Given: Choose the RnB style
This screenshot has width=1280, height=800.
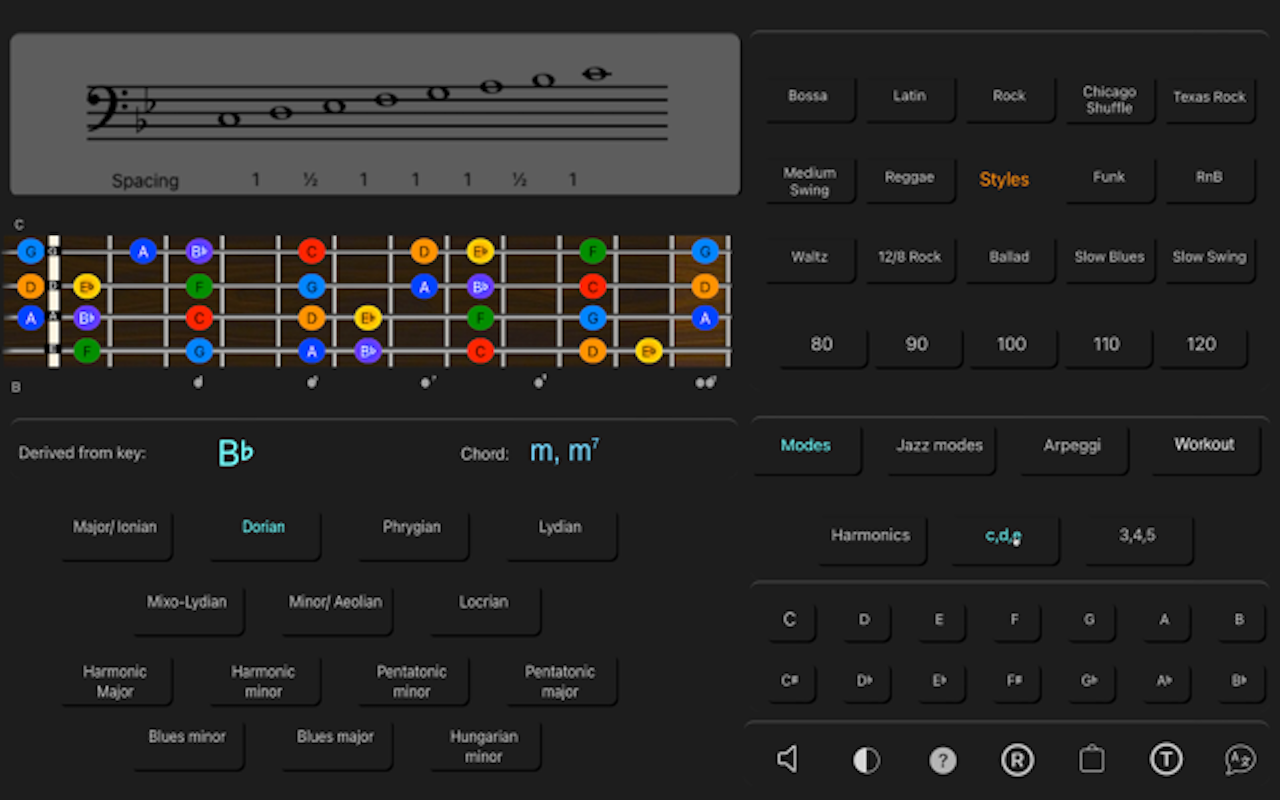Looking at the screenshot, I should click(x=1210, y=178).
